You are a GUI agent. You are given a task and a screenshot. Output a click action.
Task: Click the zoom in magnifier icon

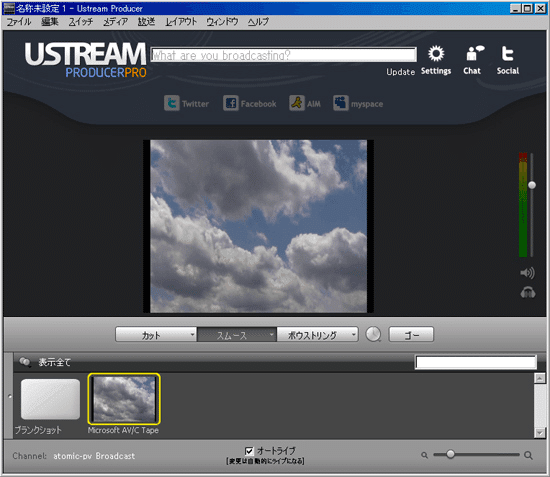pyautogui.click(x=528, y=455)
